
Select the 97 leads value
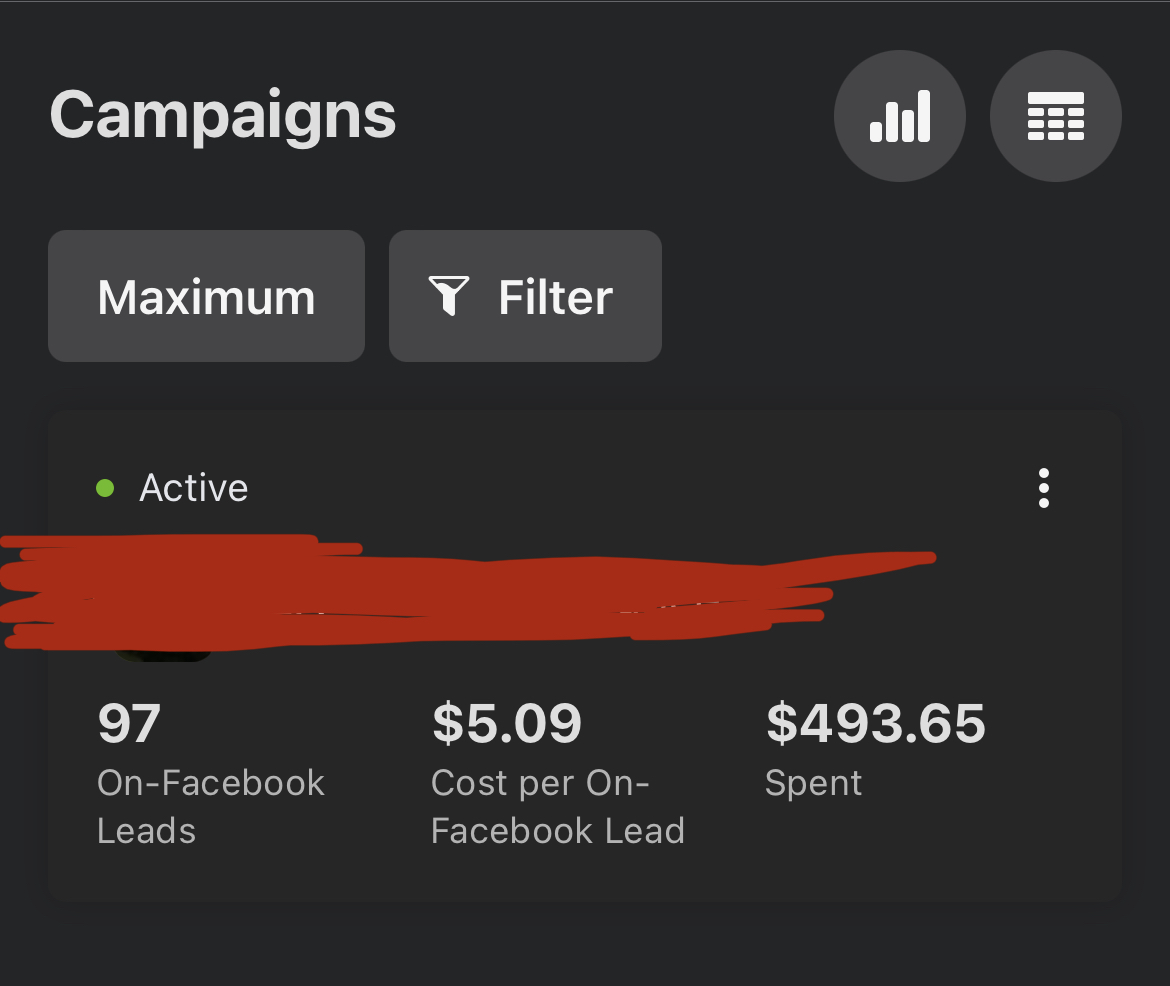(x=129, y=723)
